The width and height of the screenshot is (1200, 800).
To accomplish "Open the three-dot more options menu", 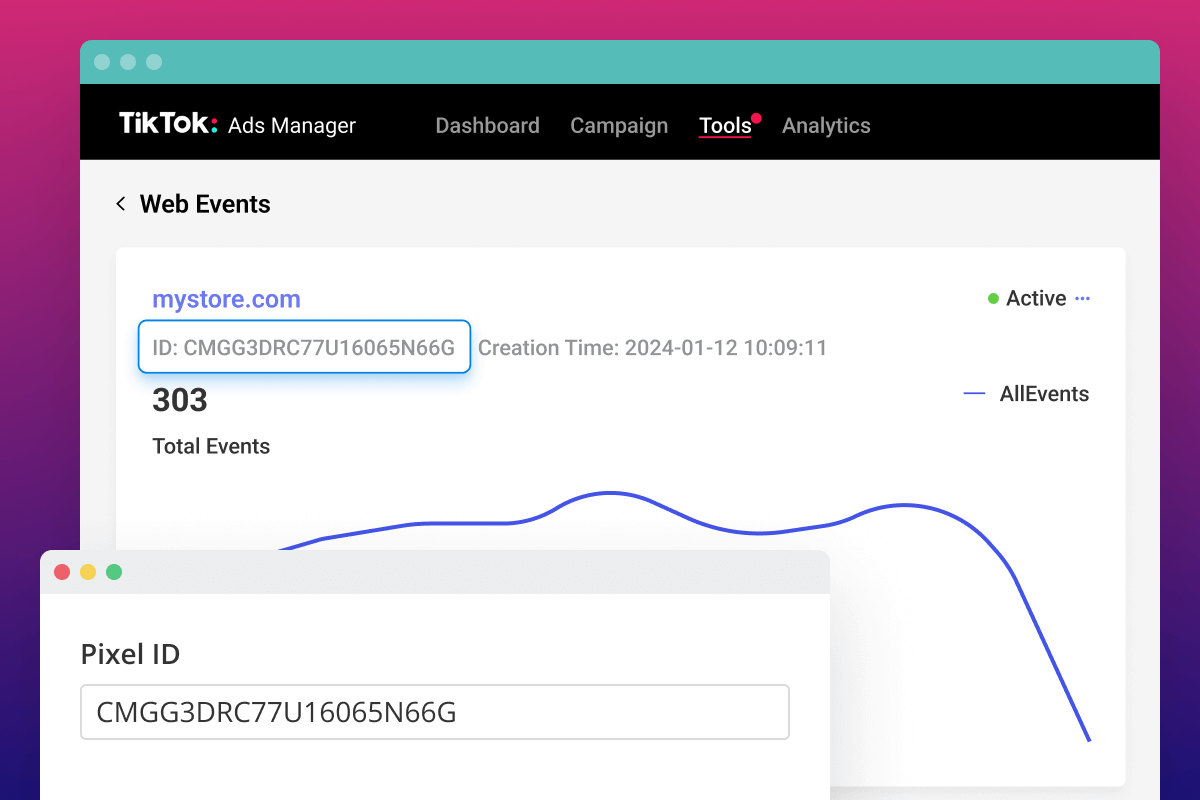I will tap(1082, 299).
